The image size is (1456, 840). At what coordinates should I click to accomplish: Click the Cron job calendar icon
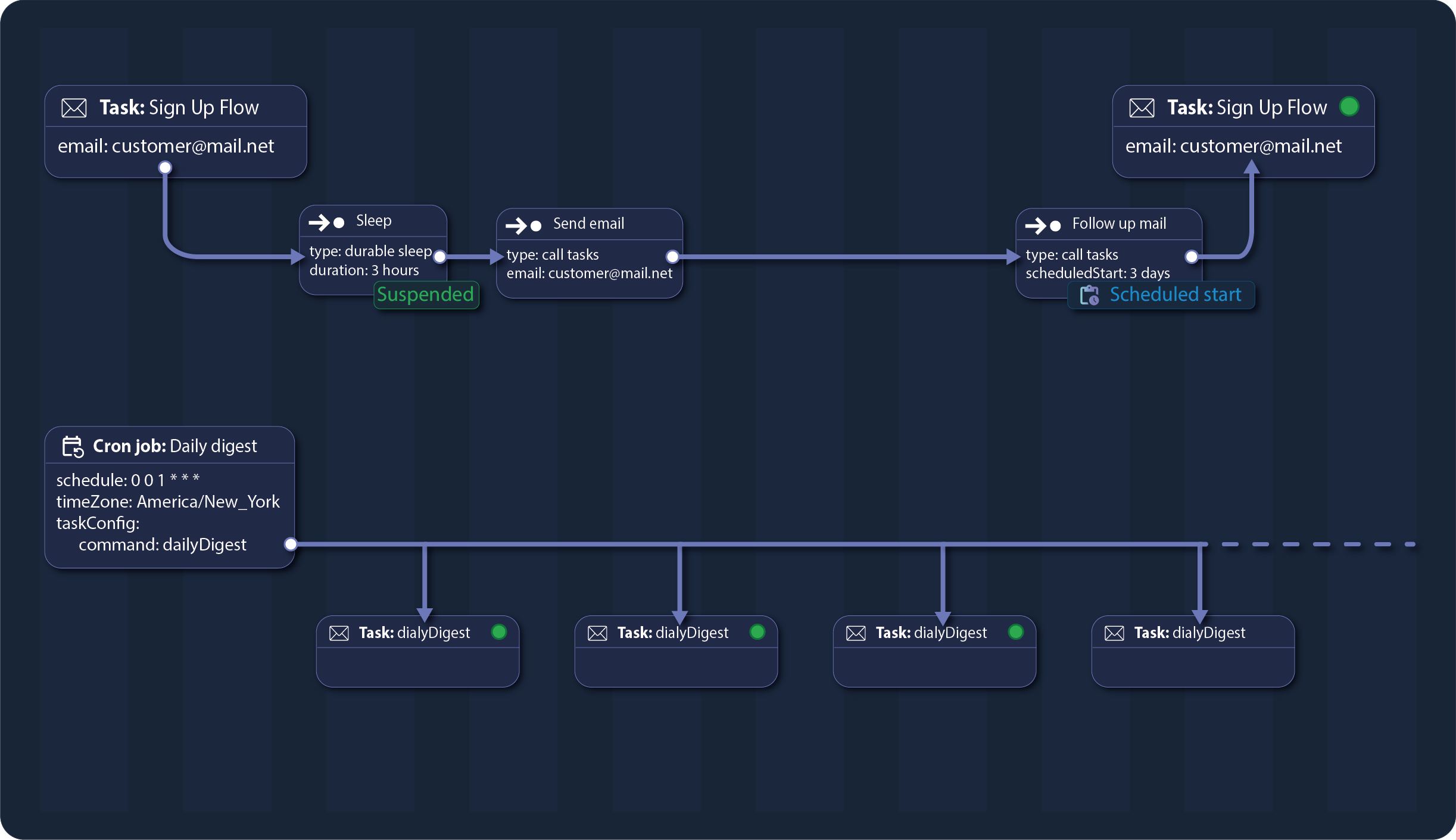click(73, 446)
